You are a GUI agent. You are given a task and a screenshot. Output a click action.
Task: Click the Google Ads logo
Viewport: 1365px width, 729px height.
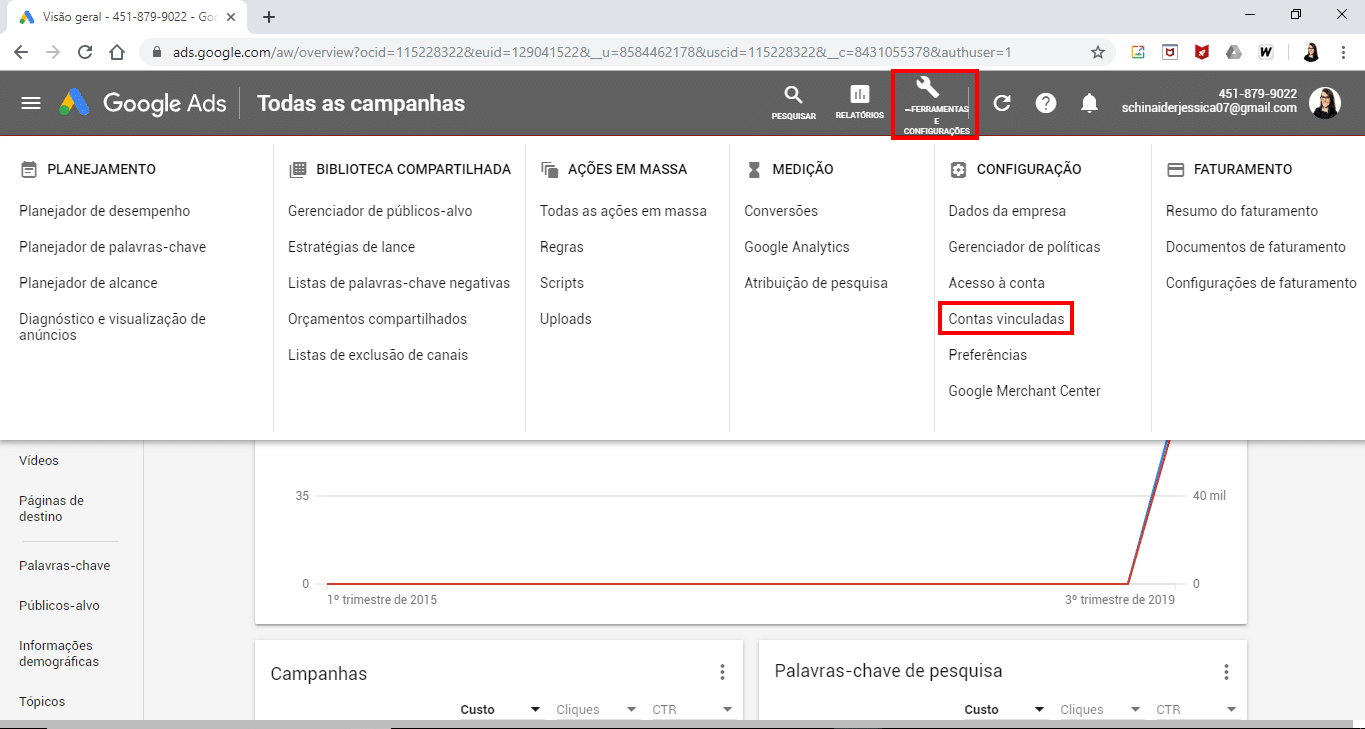[x=142, y=103]
